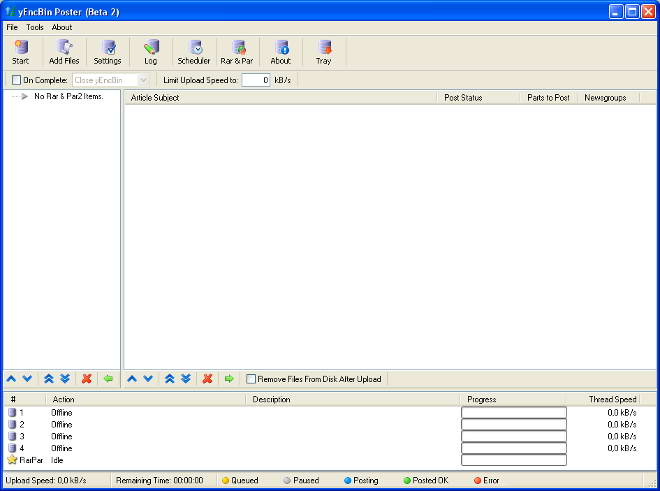This screenshot has height=491, width=660.
Task: Select thread 4 server icon
Action: pyautogui.click(x=12, y=448)
